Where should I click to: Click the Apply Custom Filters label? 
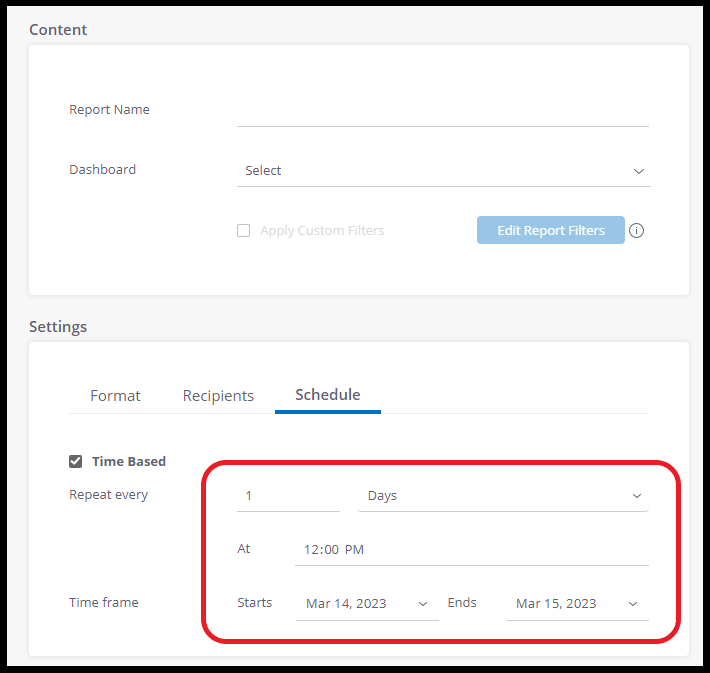322,231
